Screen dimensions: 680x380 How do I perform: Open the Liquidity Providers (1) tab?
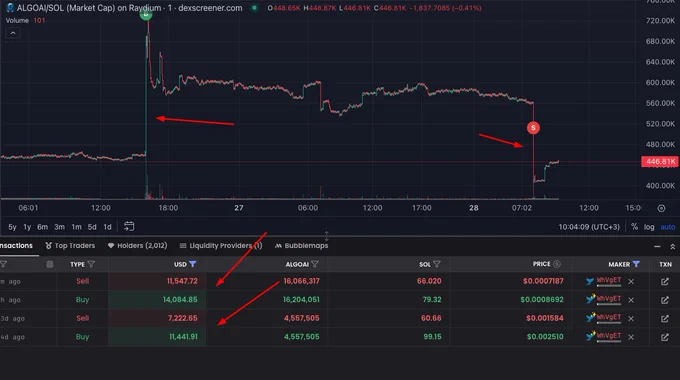[x=221, y=246]
